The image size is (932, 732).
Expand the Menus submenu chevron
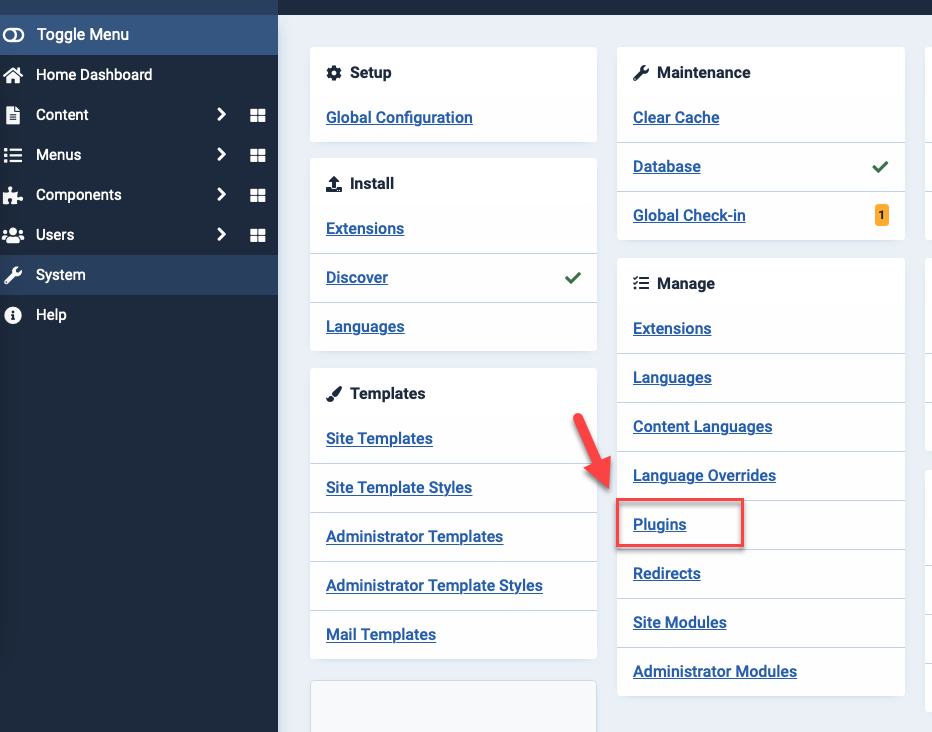click(221, 155)
